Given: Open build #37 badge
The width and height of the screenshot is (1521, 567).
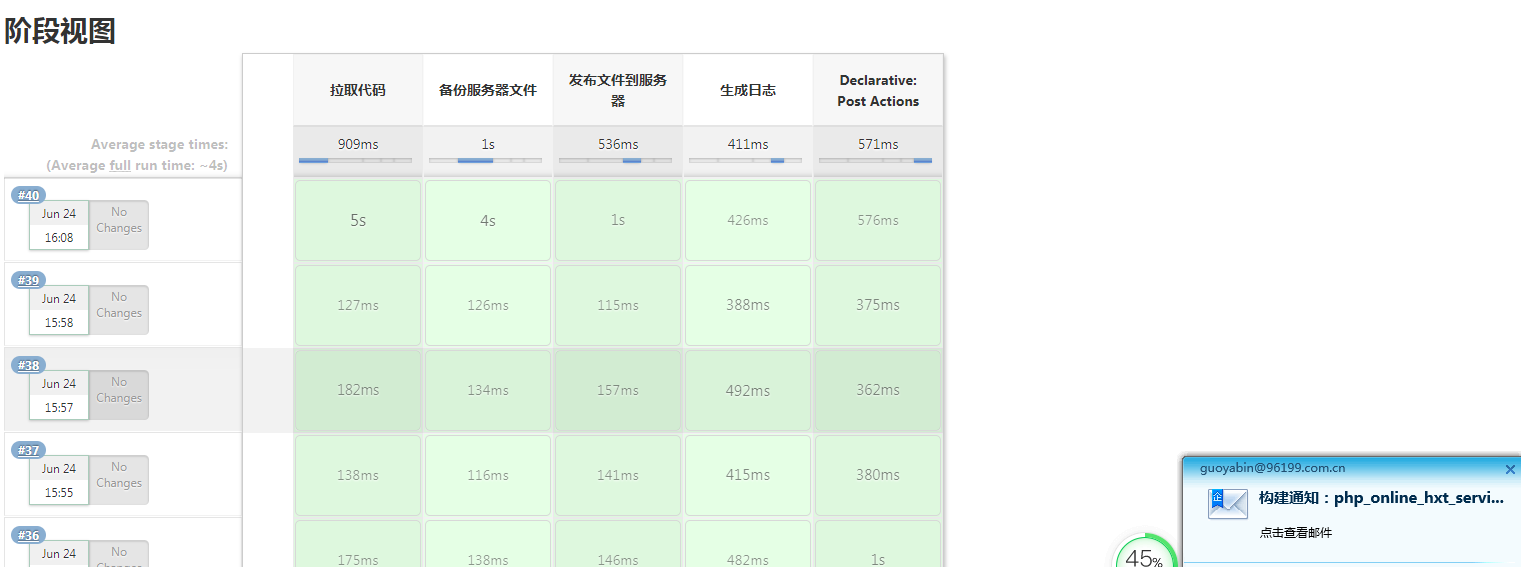Looking at the screenshot, I should [x=28, y=450].
